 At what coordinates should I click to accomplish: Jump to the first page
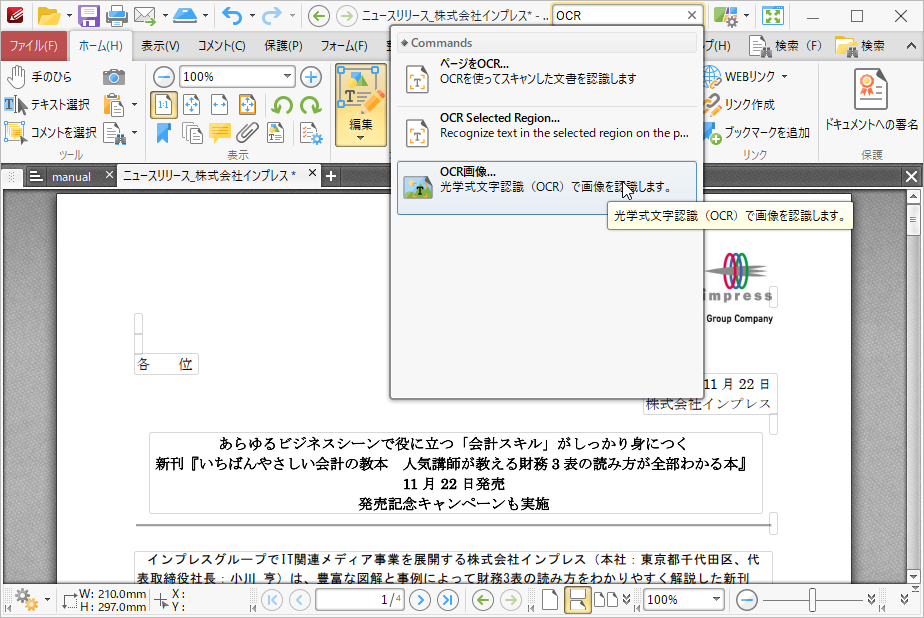click(272, 600)
